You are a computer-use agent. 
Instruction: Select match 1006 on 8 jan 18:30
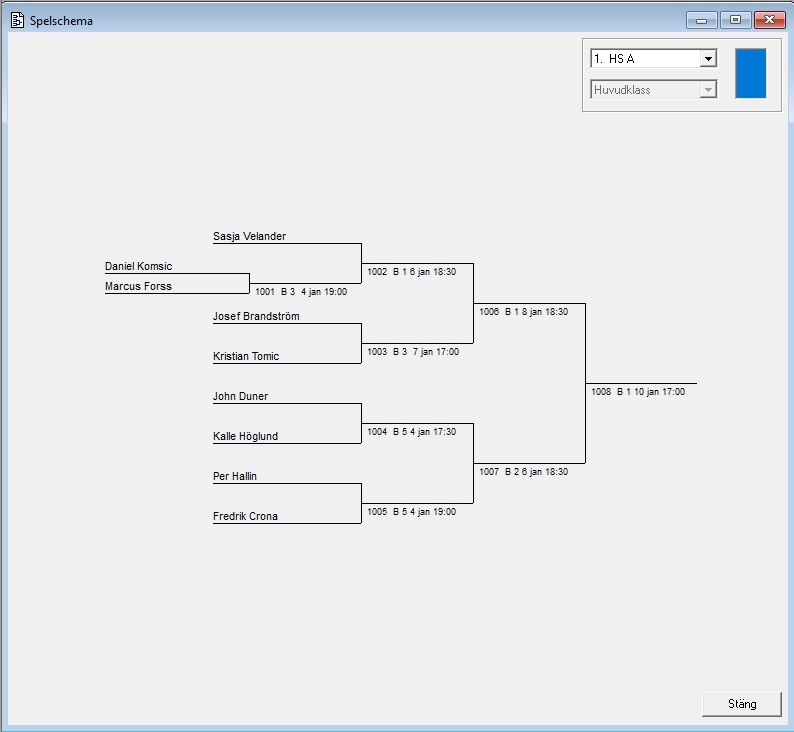pos(523,312)
